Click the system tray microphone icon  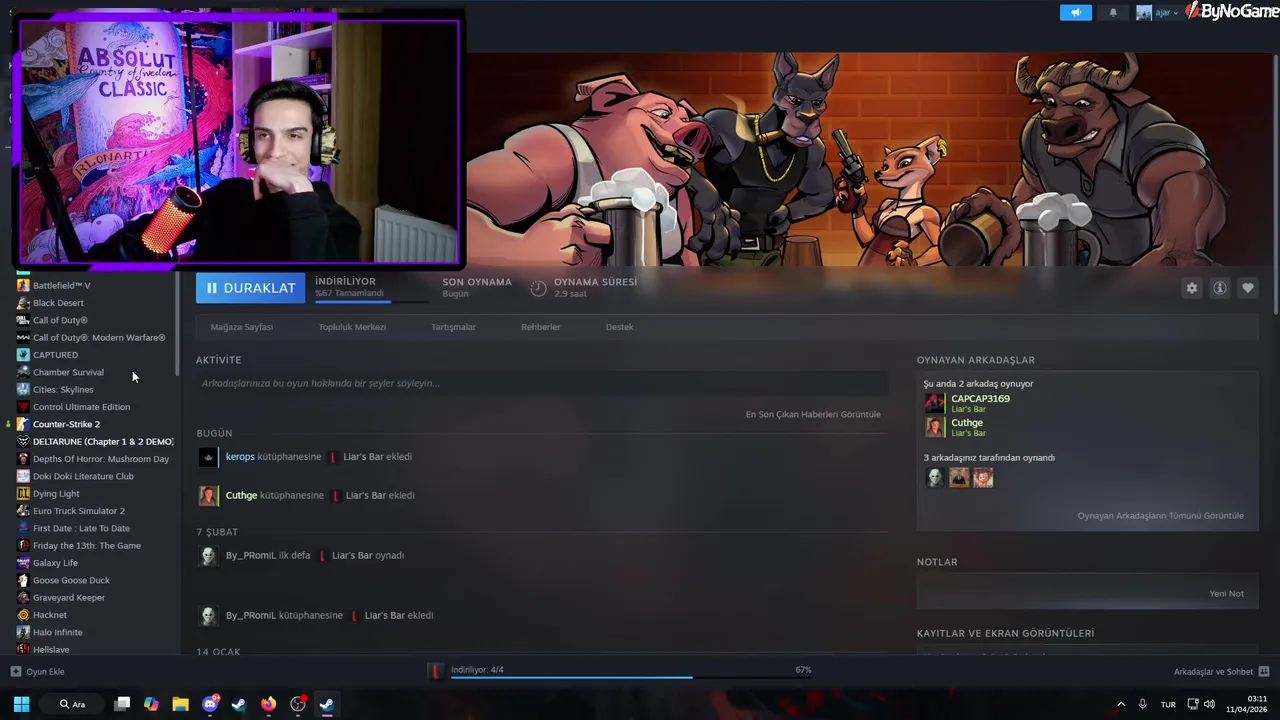(1143, 704)
